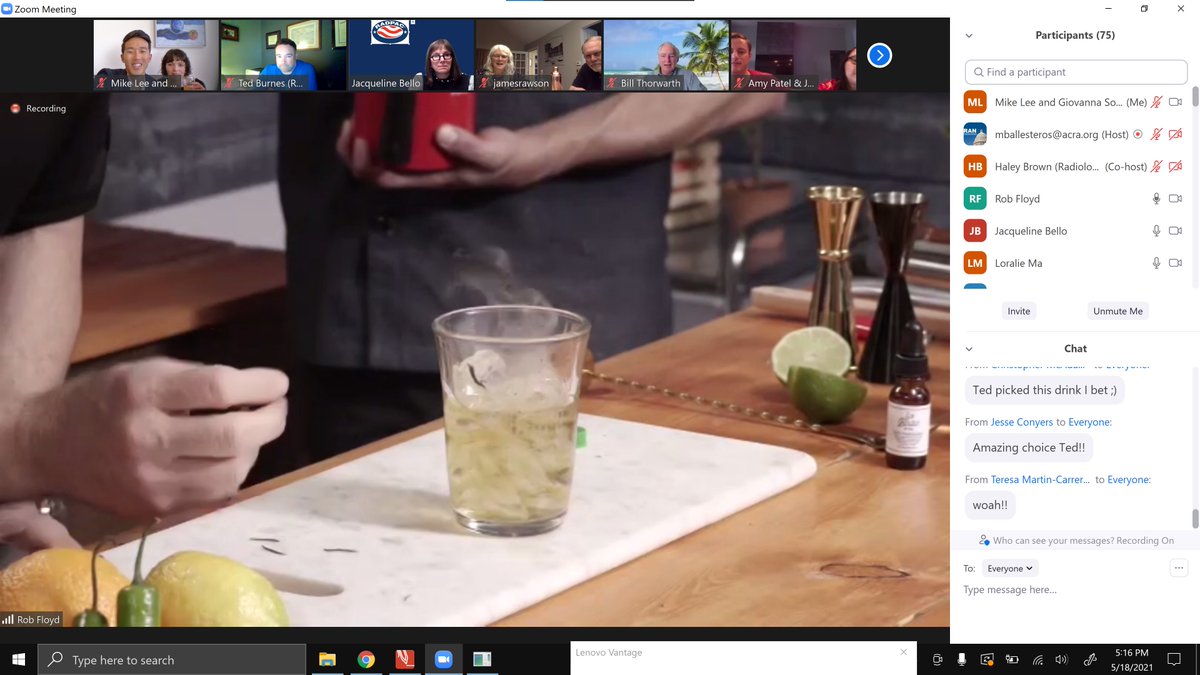1200x675 pixels.
Task: Click the Meet Now camera tray icon
Action: click(x=937, y=660)
